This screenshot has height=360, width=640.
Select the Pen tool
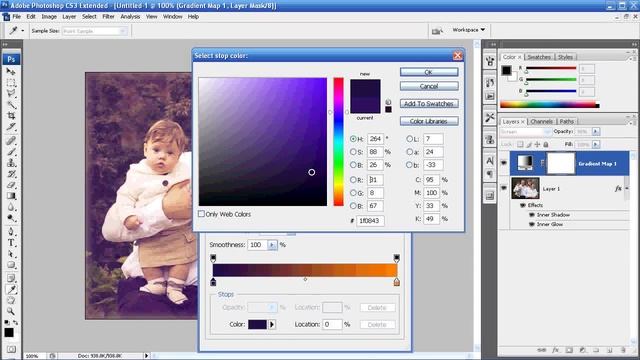(11, 232)
